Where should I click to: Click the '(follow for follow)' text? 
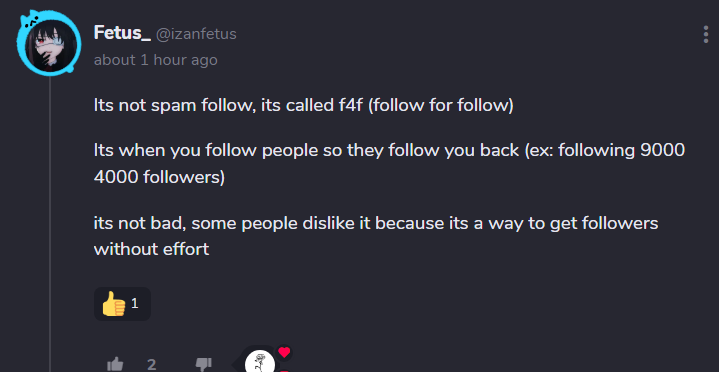[x=440, y=106]
